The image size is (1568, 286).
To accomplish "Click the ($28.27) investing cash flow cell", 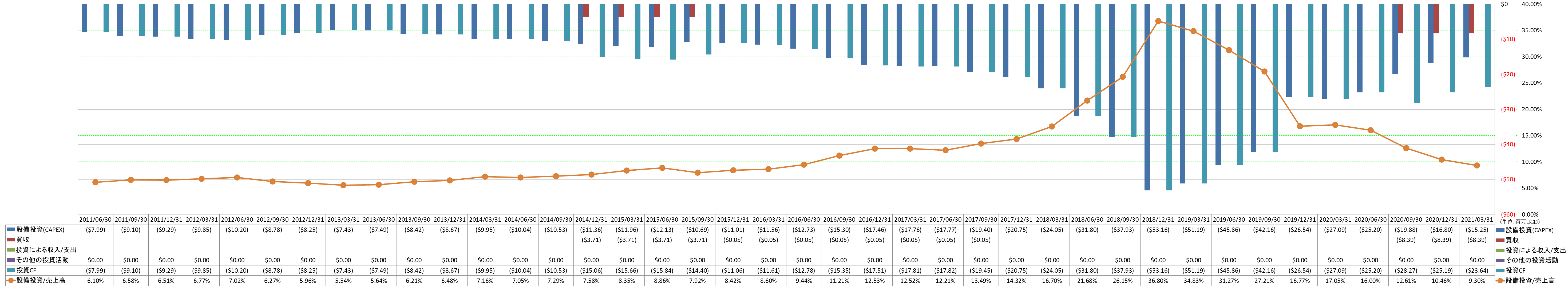I will pos(1405,270).
